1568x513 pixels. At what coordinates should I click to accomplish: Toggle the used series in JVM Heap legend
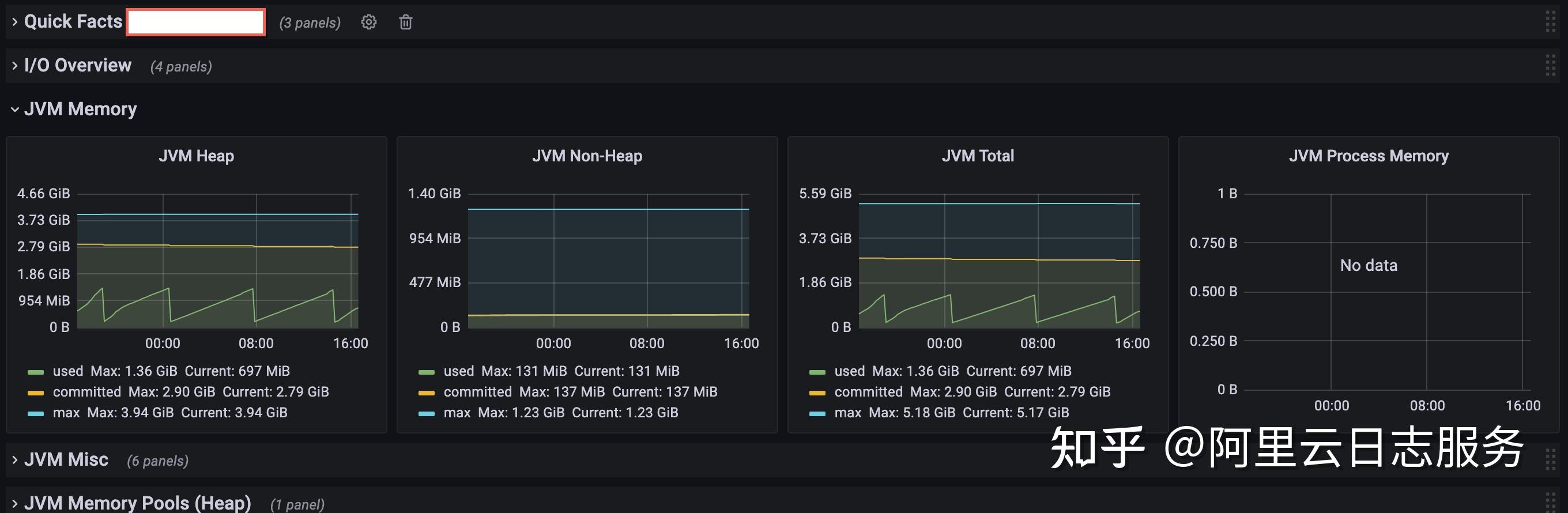click(x=67, y=371)
